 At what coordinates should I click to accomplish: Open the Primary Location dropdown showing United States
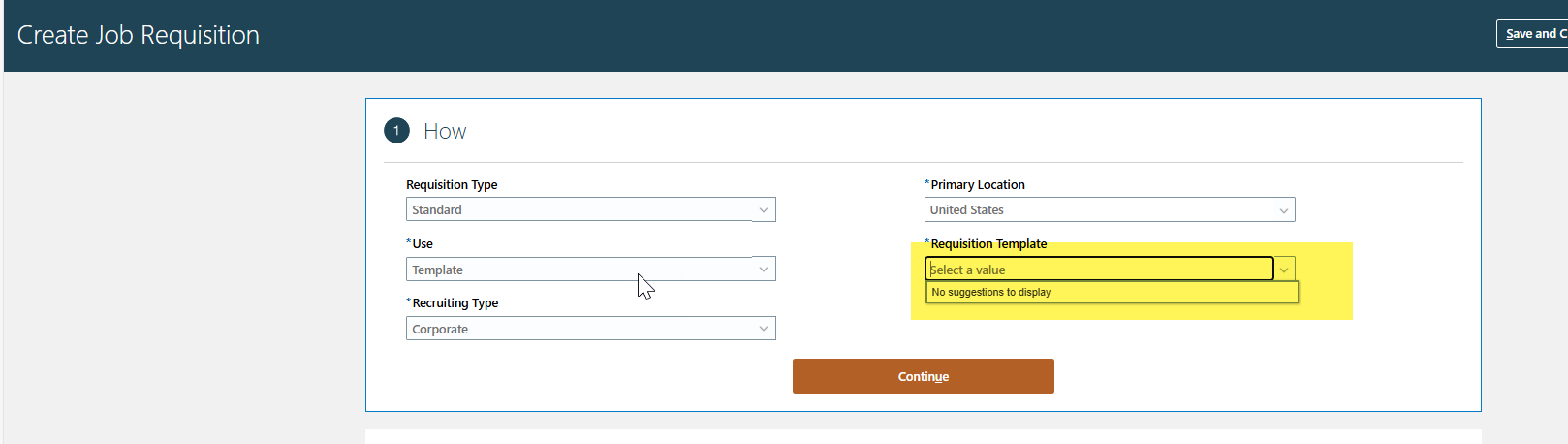tap(1110, 209)
